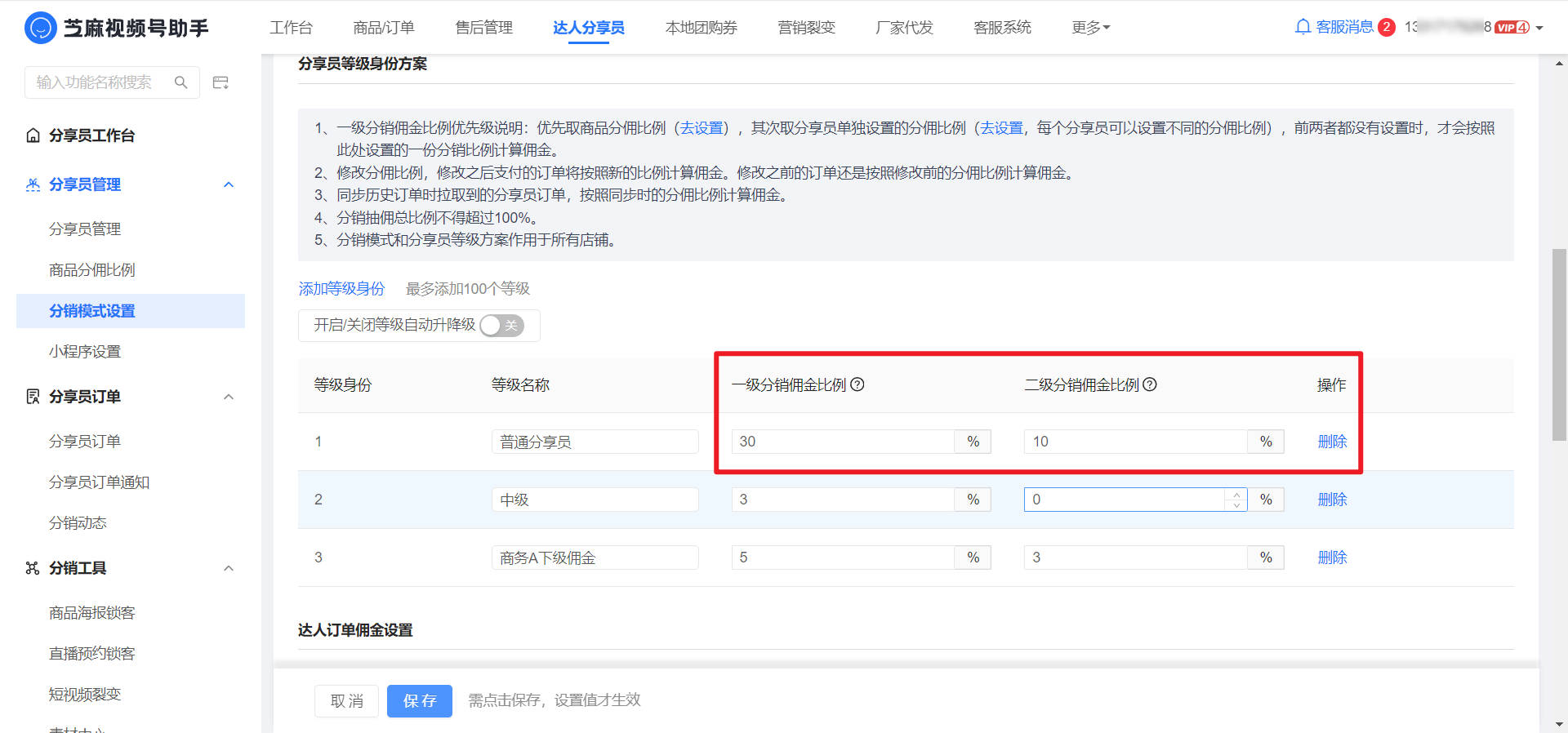Edit 商务A下级佣金 second-level commission value 3

[x=1135, y=558]
